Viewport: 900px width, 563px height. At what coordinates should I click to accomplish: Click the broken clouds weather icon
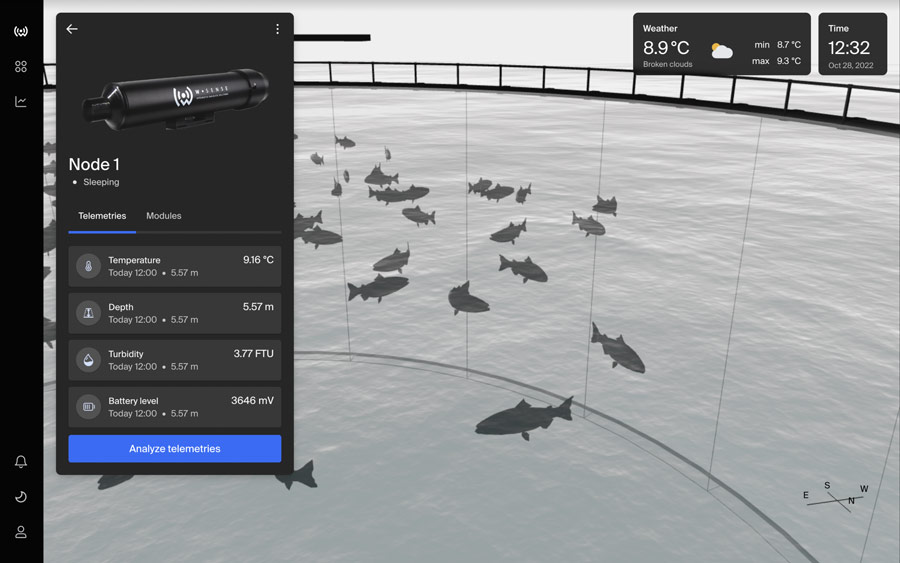point(721,51)
